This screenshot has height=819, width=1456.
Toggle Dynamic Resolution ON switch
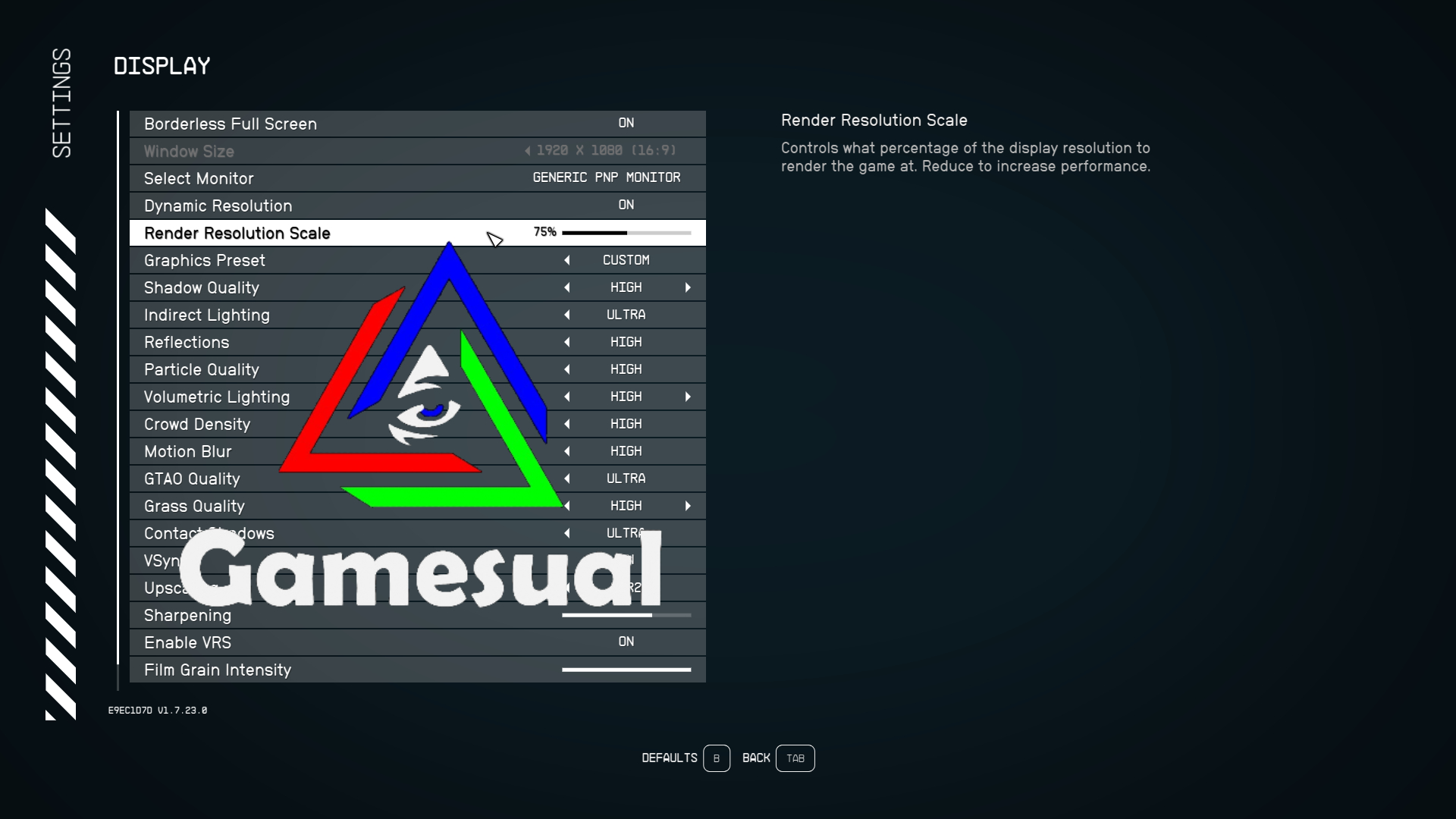point(626,205)
